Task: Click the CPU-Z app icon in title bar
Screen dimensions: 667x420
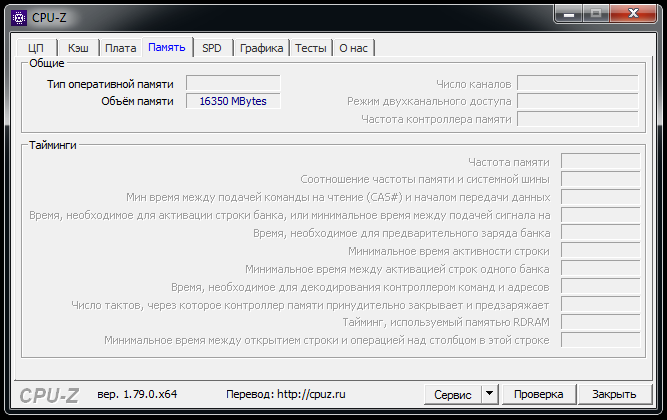Action: point(19,18)
